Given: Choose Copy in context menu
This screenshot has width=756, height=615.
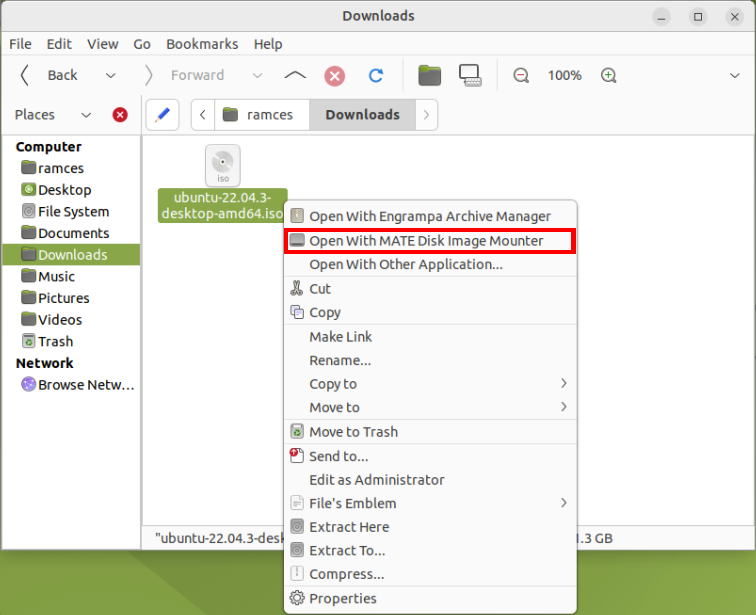Looking at the screenshot, I should [x=430, y=312].
